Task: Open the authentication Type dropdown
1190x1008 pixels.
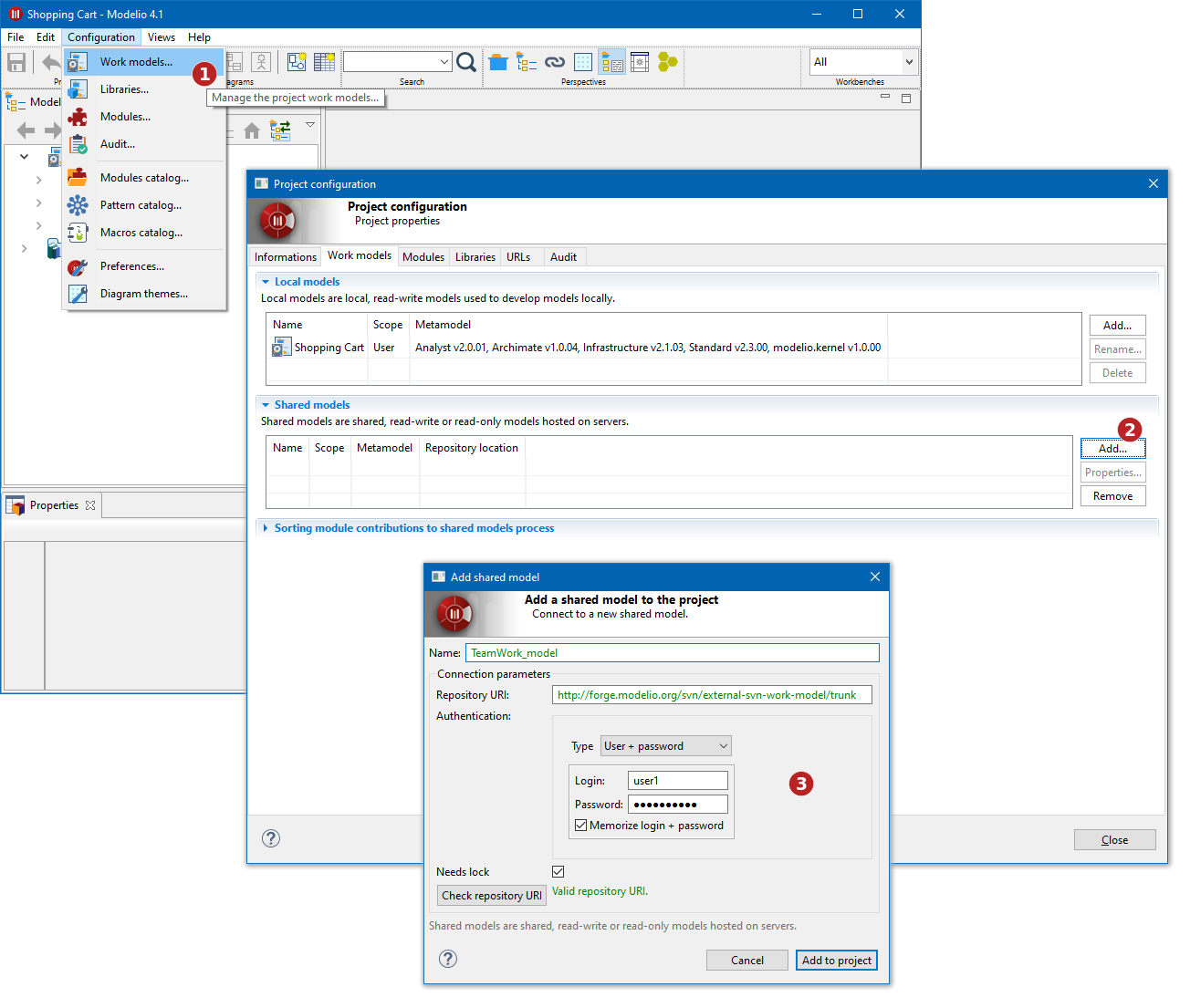Action: (665, 746)
